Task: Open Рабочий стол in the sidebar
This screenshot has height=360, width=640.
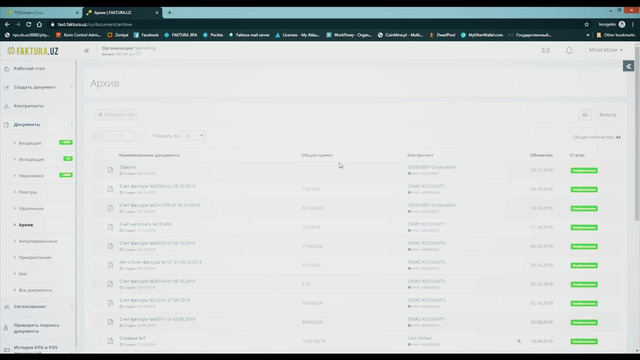Action: 29,69
